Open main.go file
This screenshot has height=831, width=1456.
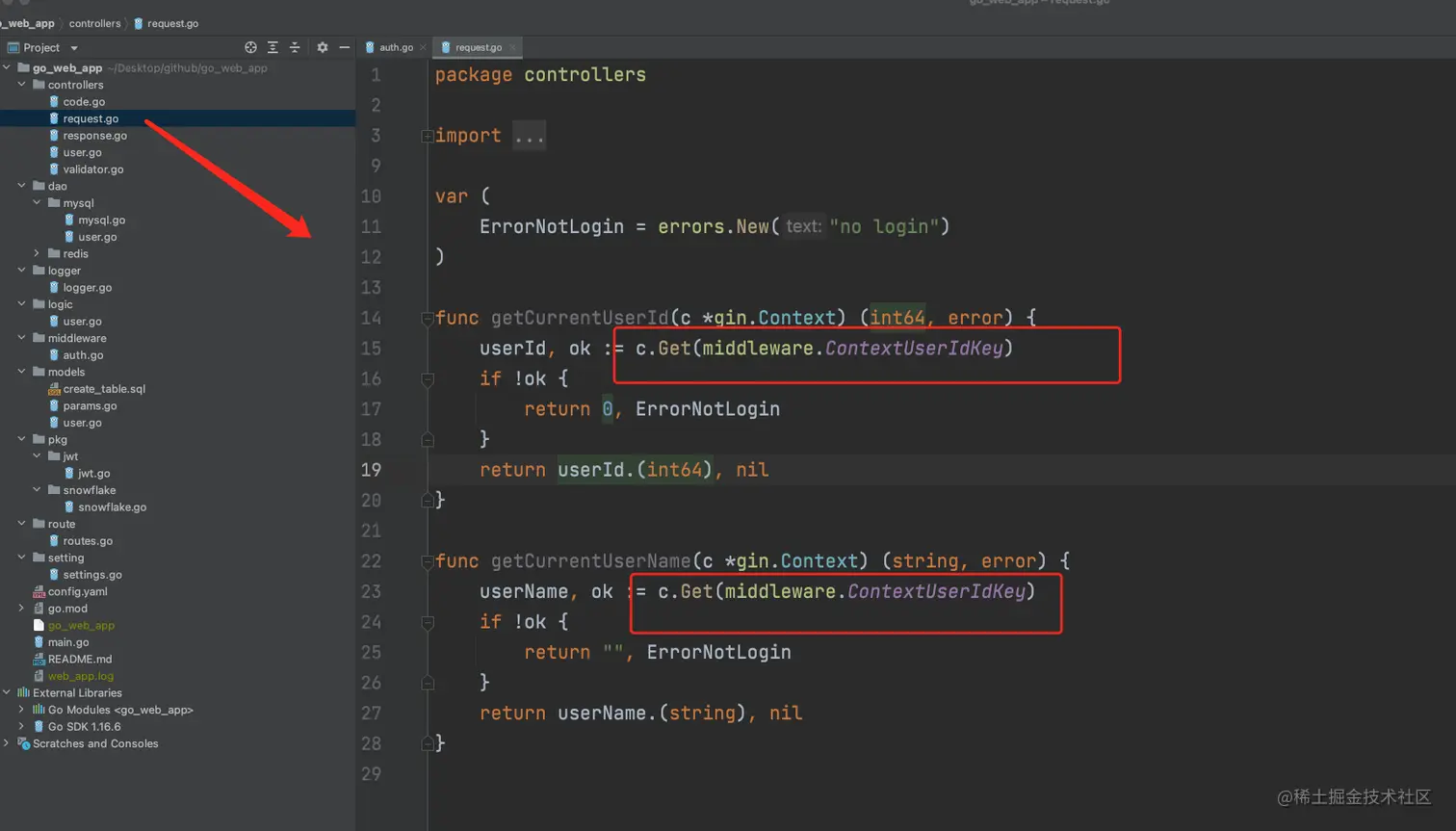(x=68, y=642)
